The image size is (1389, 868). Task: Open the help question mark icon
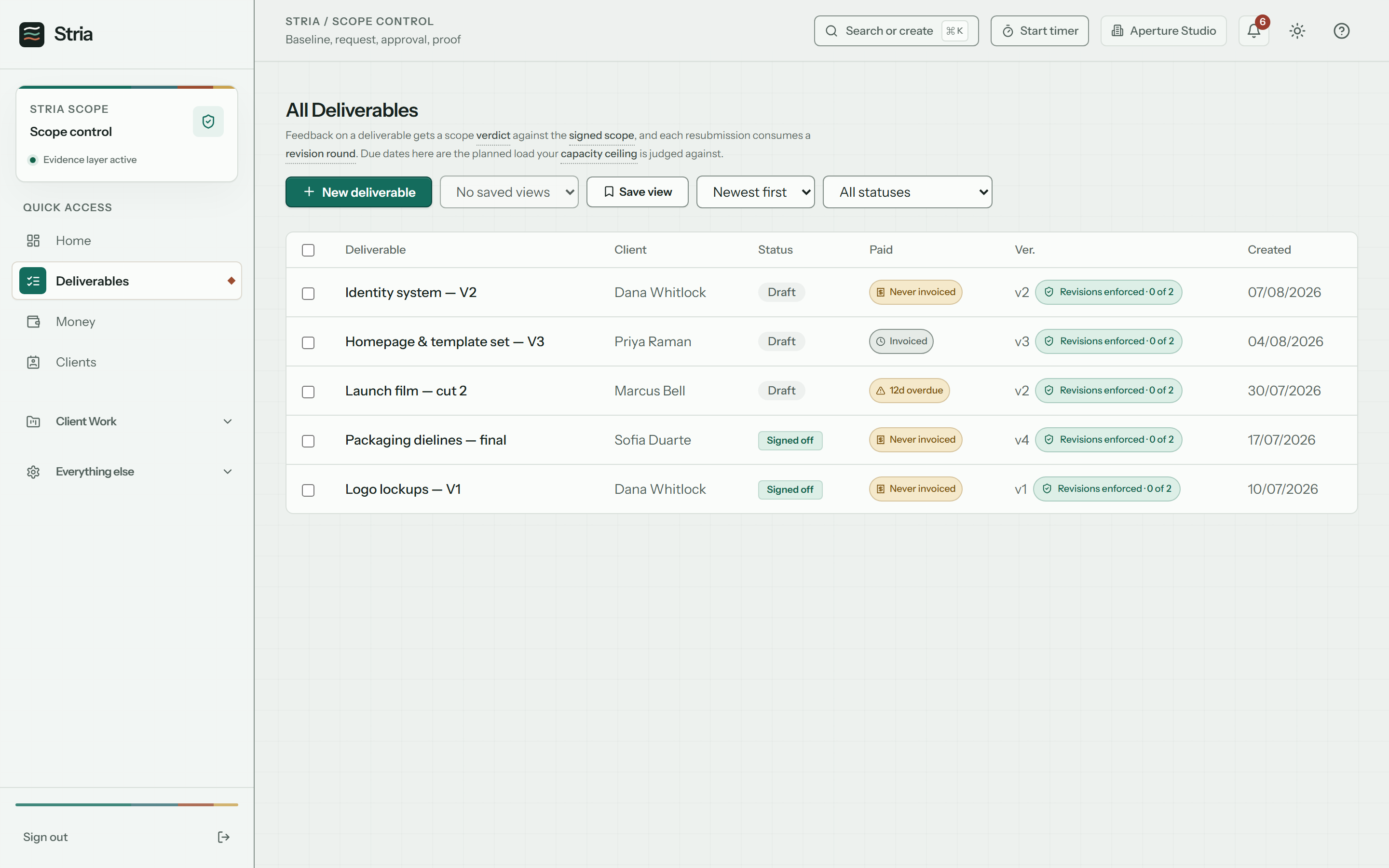[1341, 31]
